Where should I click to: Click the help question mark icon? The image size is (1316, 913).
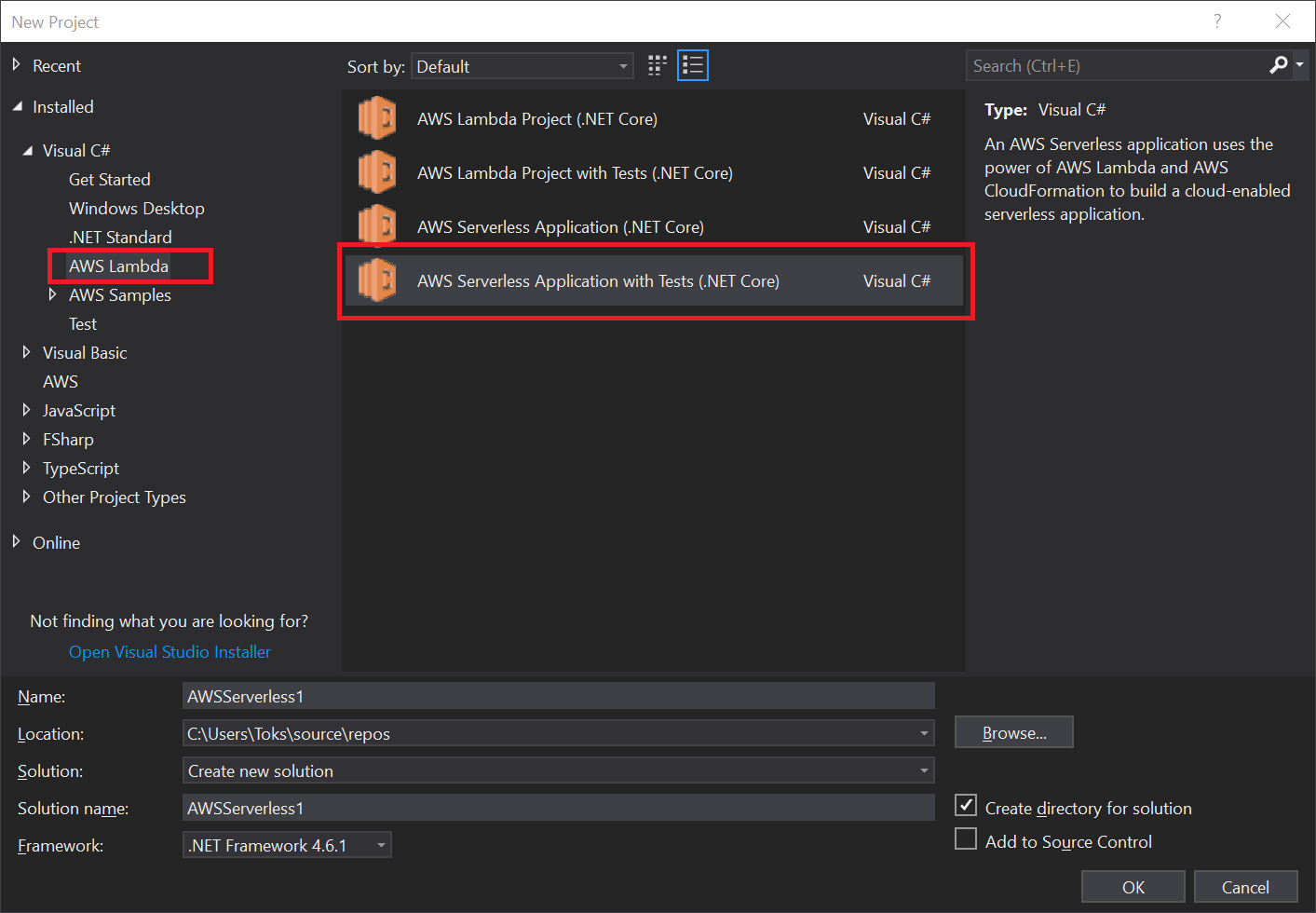[1217, 21]
